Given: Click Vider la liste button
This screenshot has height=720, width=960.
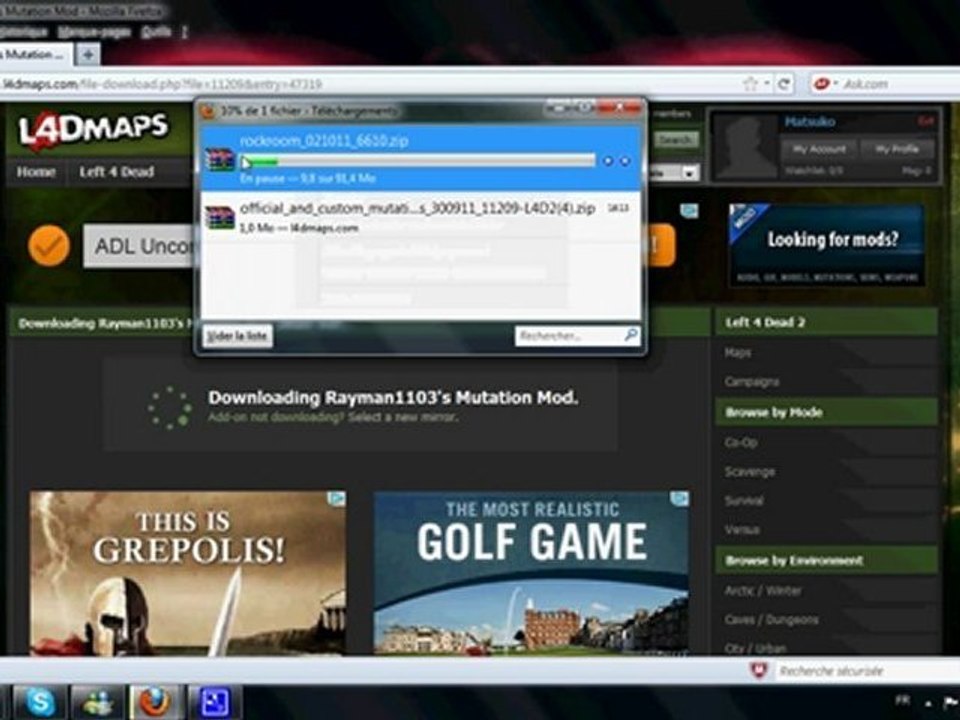Looking at the screenshot, I should pos(238,336).
